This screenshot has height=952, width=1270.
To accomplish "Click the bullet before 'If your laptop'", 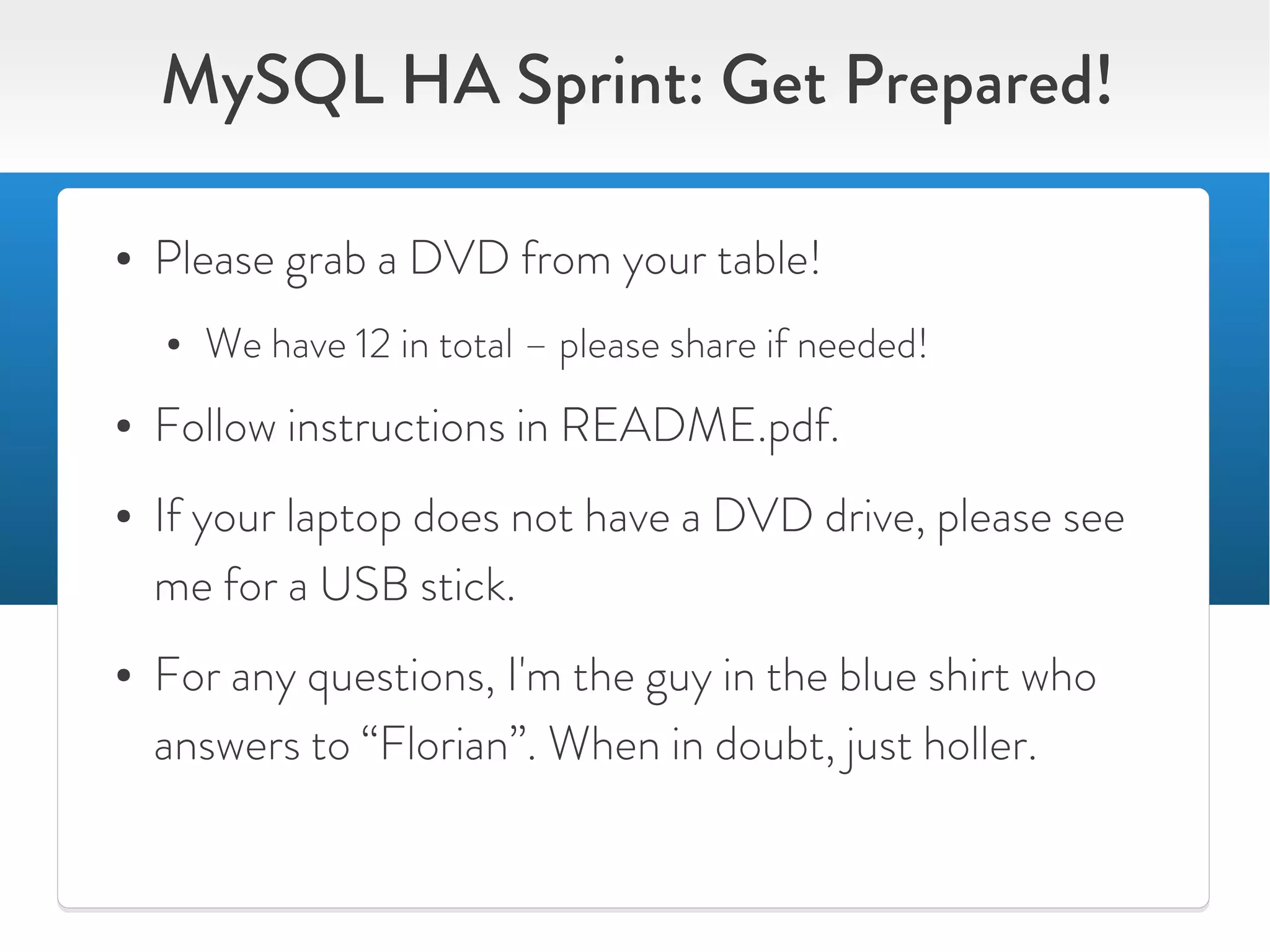I will (x=124, y=517).
